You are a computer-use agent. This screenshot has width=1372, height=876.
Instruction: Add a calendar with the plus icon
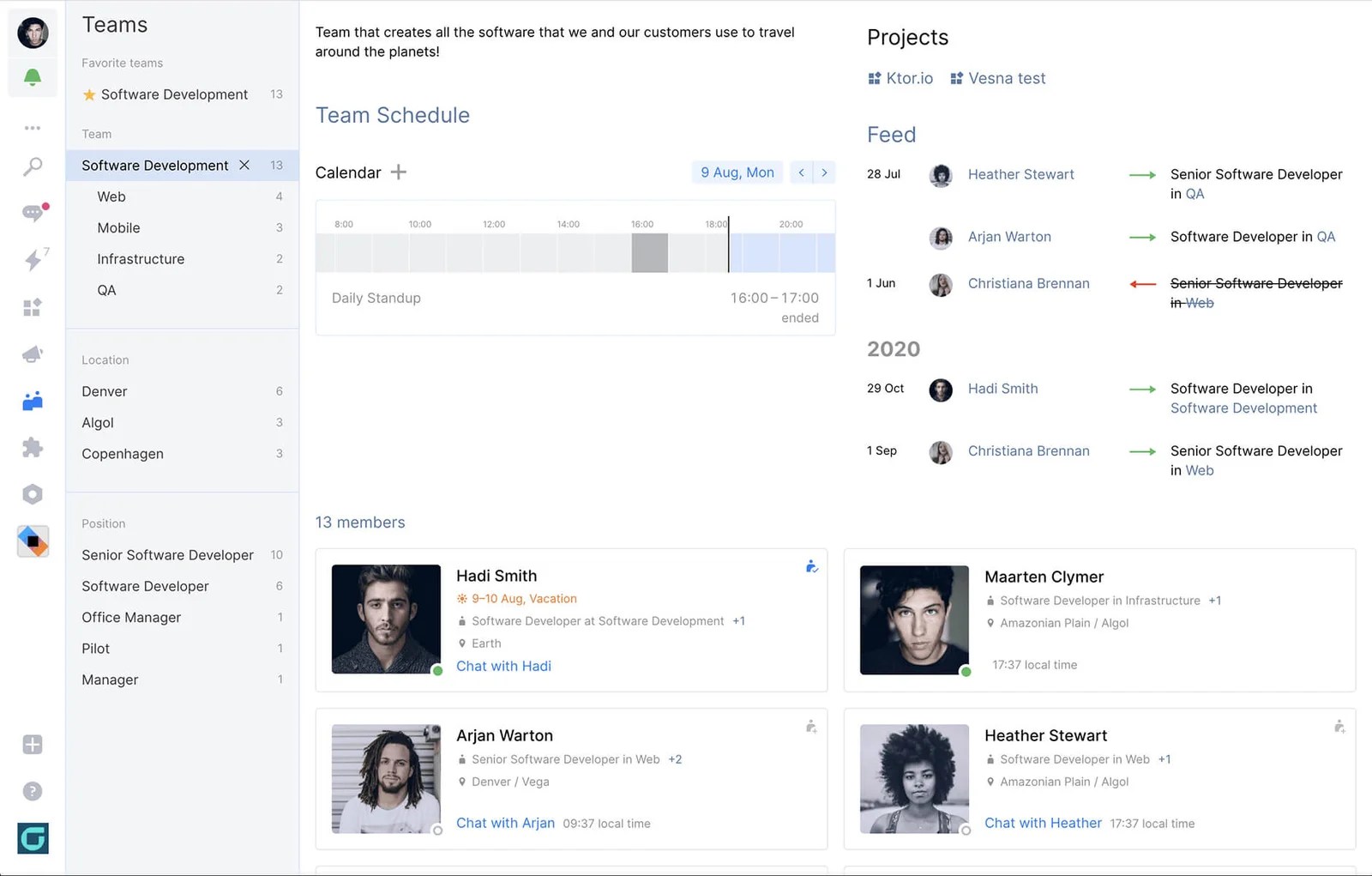coord(399,172)
